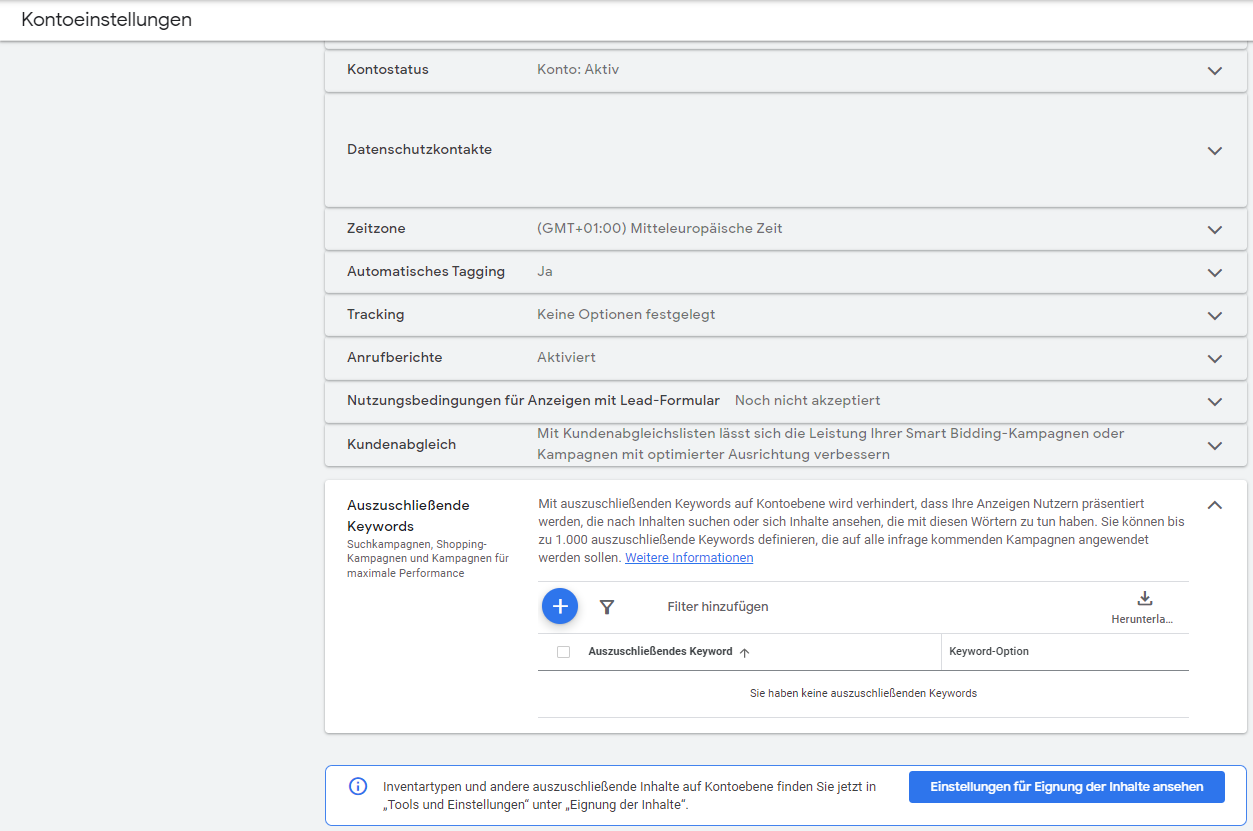Expand the Datenschutzkontakte section
This screenshot has width=1253, height=831.
pyautogui.click(x=1215, y=151)
